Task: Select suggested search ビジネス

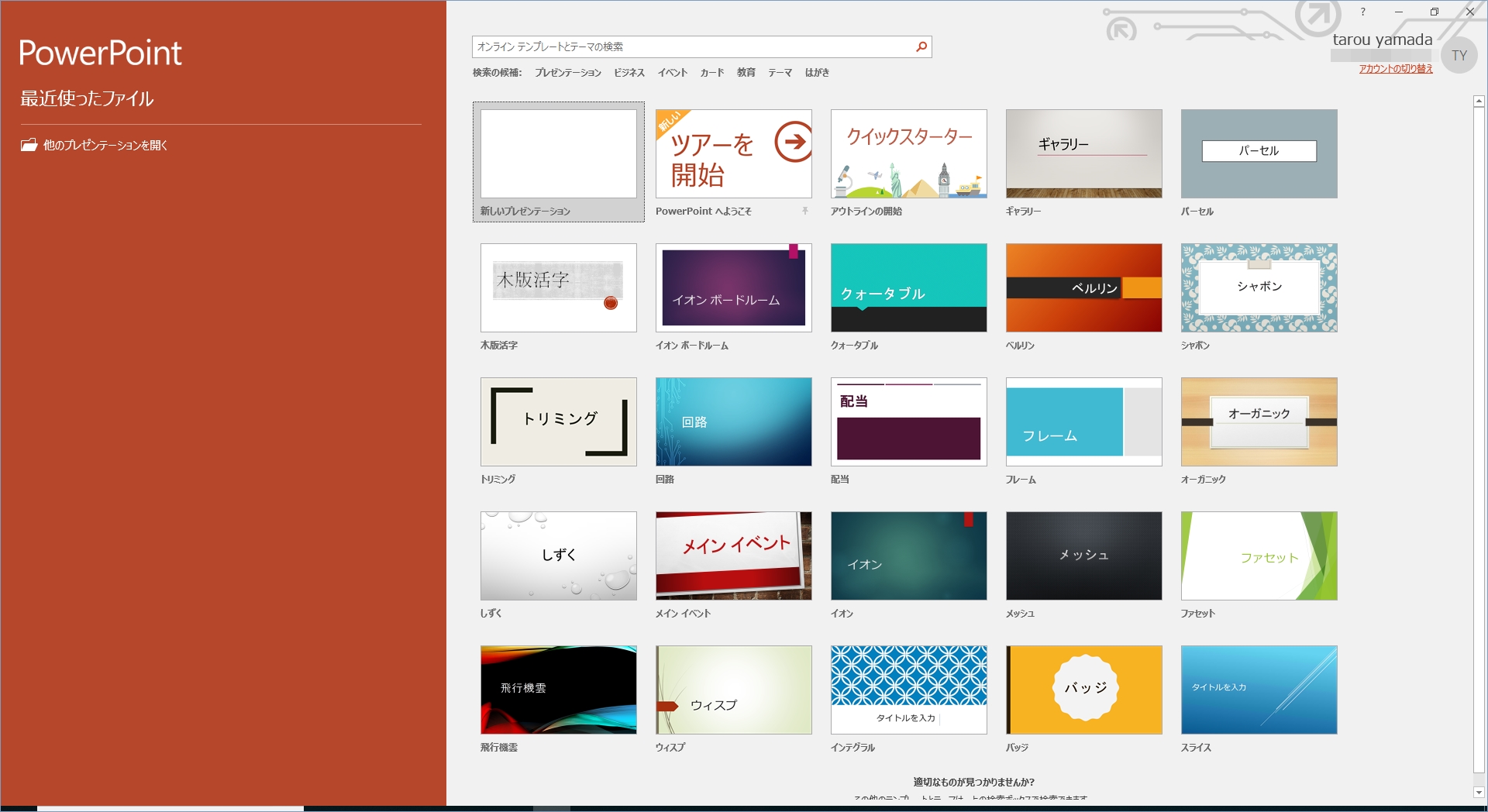Action: point(629,73)
